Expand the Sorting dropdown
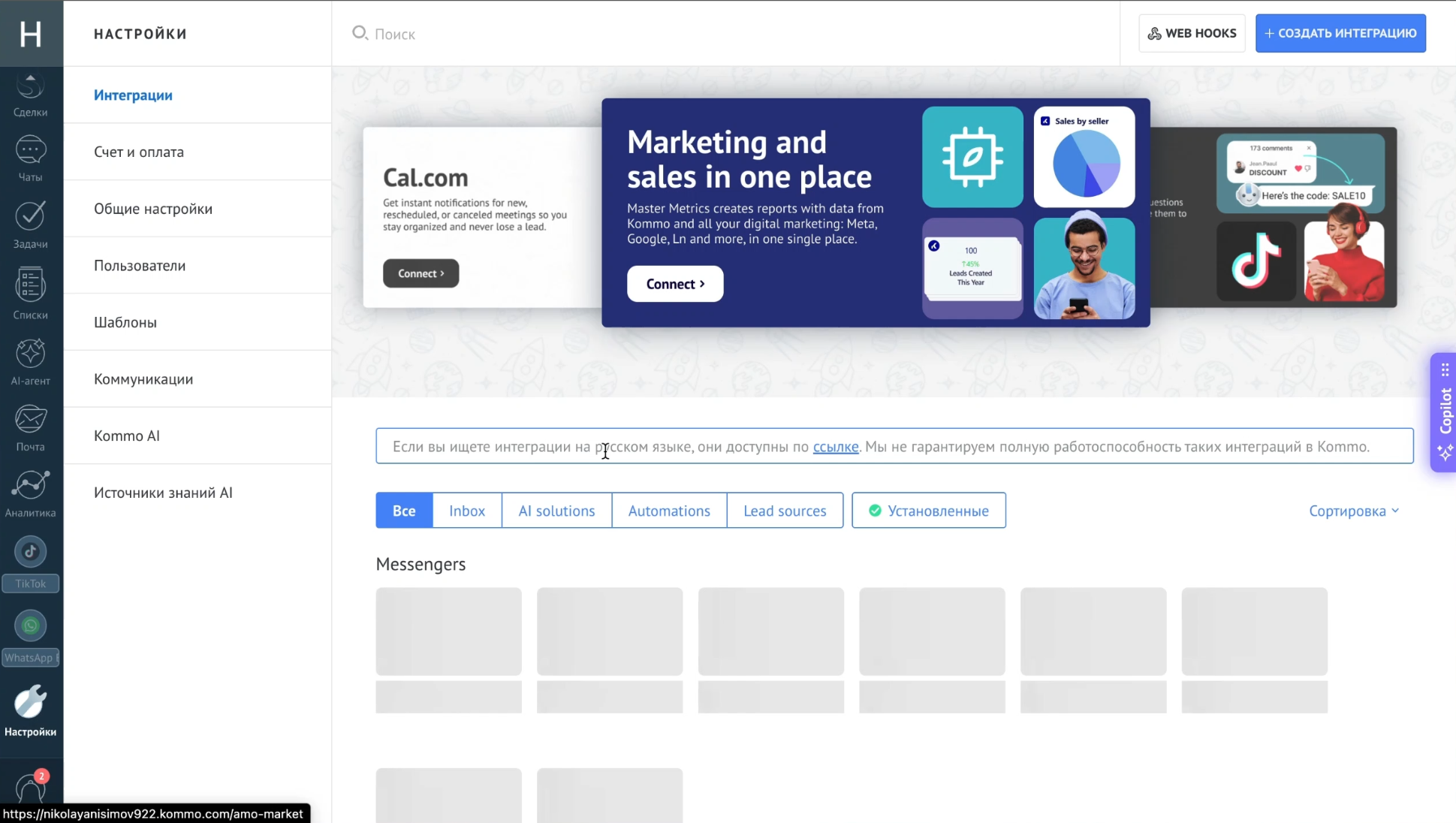 (x=1353, y=511)
